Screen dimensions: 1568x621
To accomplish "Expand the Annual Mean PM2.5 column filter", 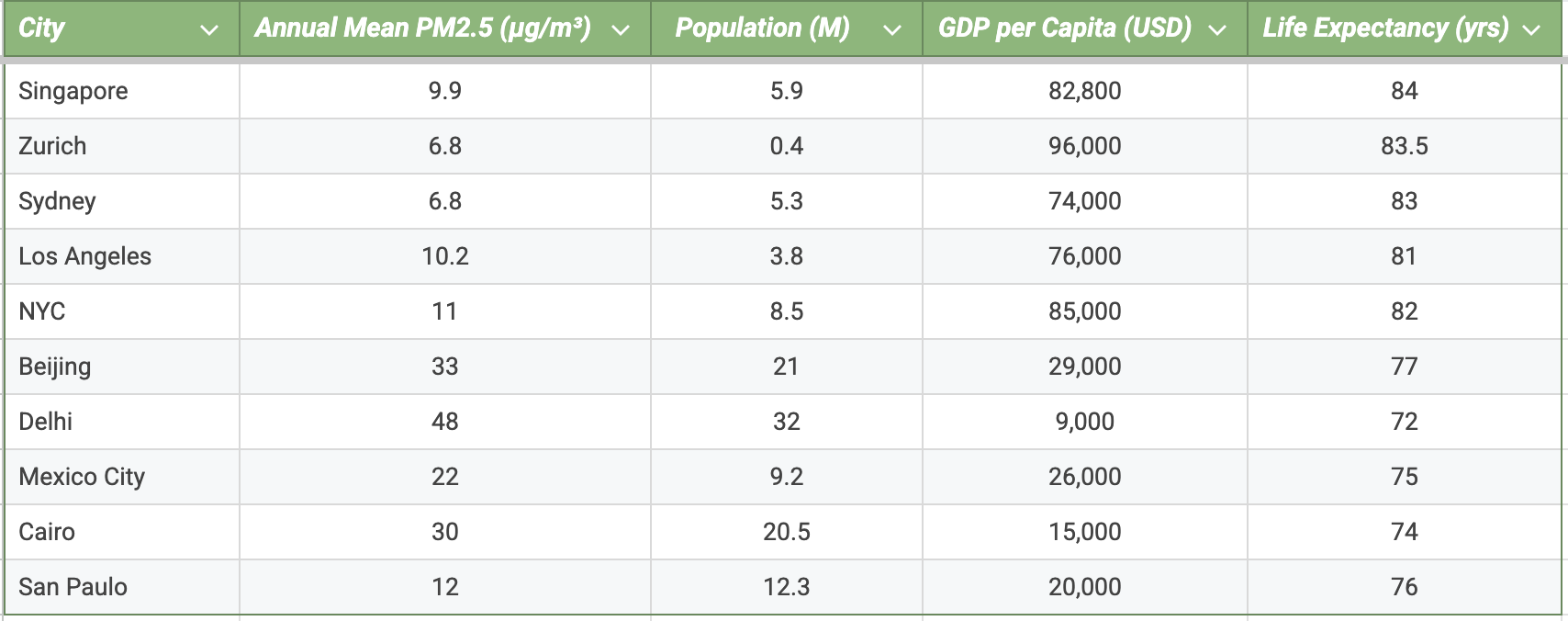I will pyautogui.click(x=621, y=30).
